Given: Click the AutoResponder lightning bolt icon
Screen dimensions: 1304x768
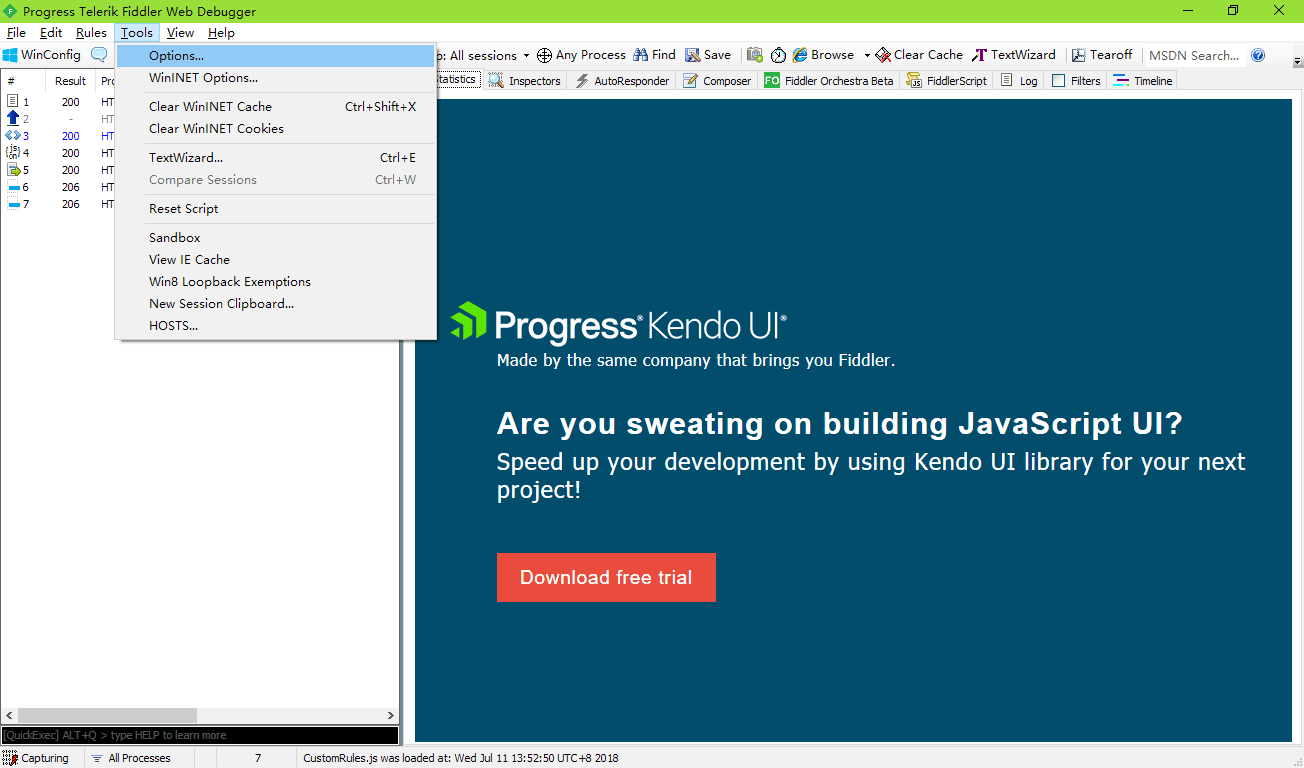Looking at the screenshot, I should tap(582, 81).
